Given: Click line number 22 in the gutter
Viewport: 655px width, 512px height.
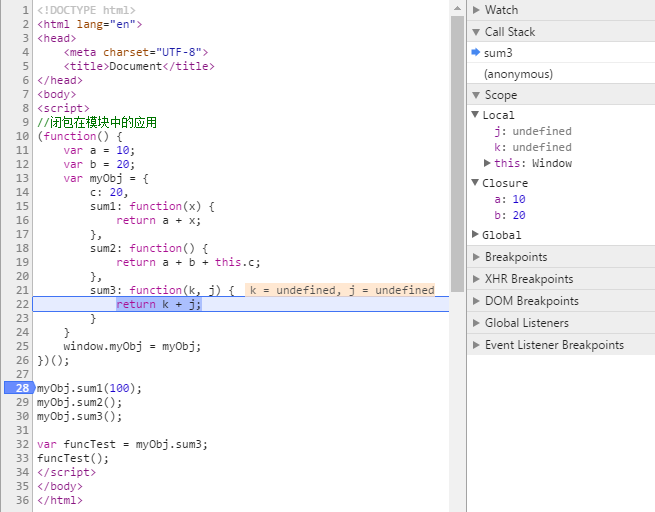Looking at the screenshot, I should [x=22, y=304].
